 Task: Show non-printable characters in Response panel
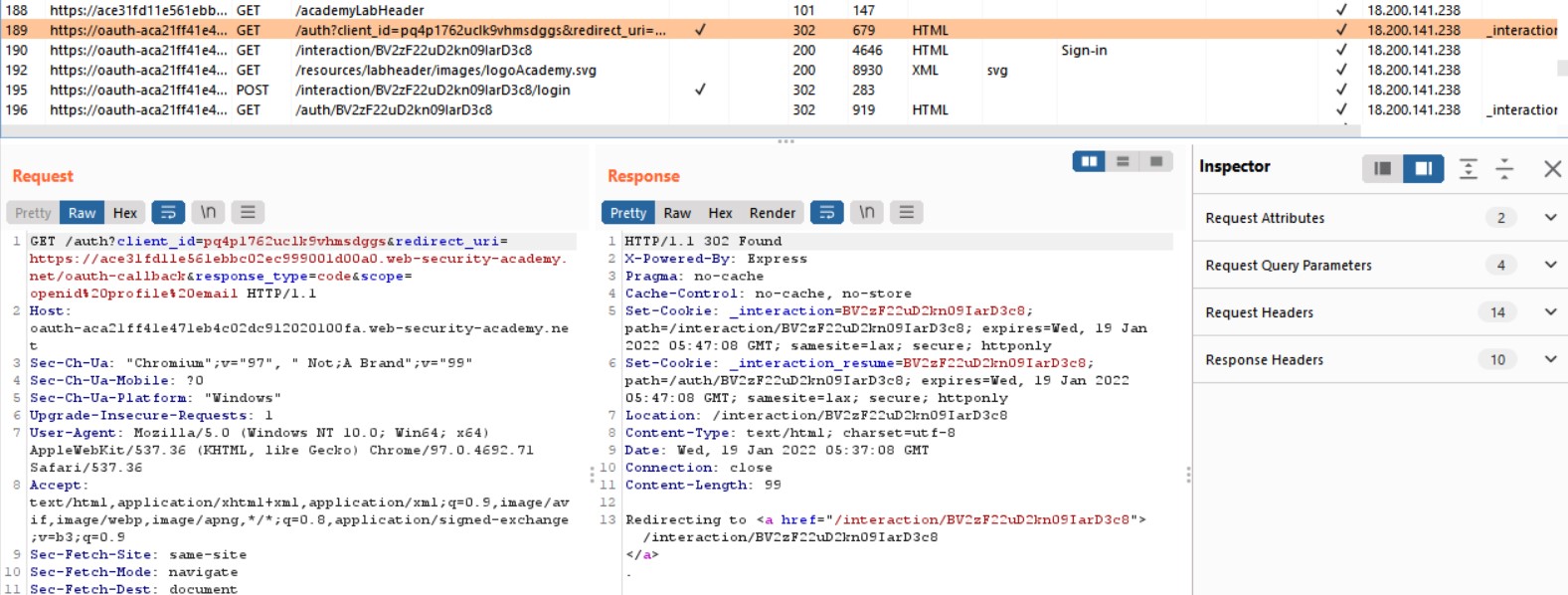(867, 213)
